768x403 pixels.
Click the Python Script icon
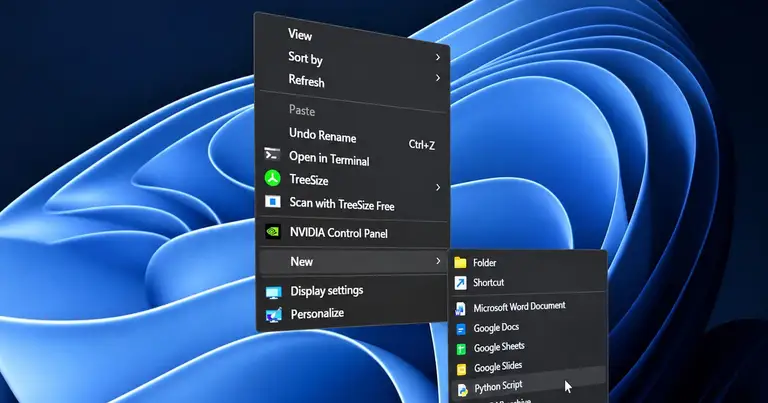[x=462, y=390]
